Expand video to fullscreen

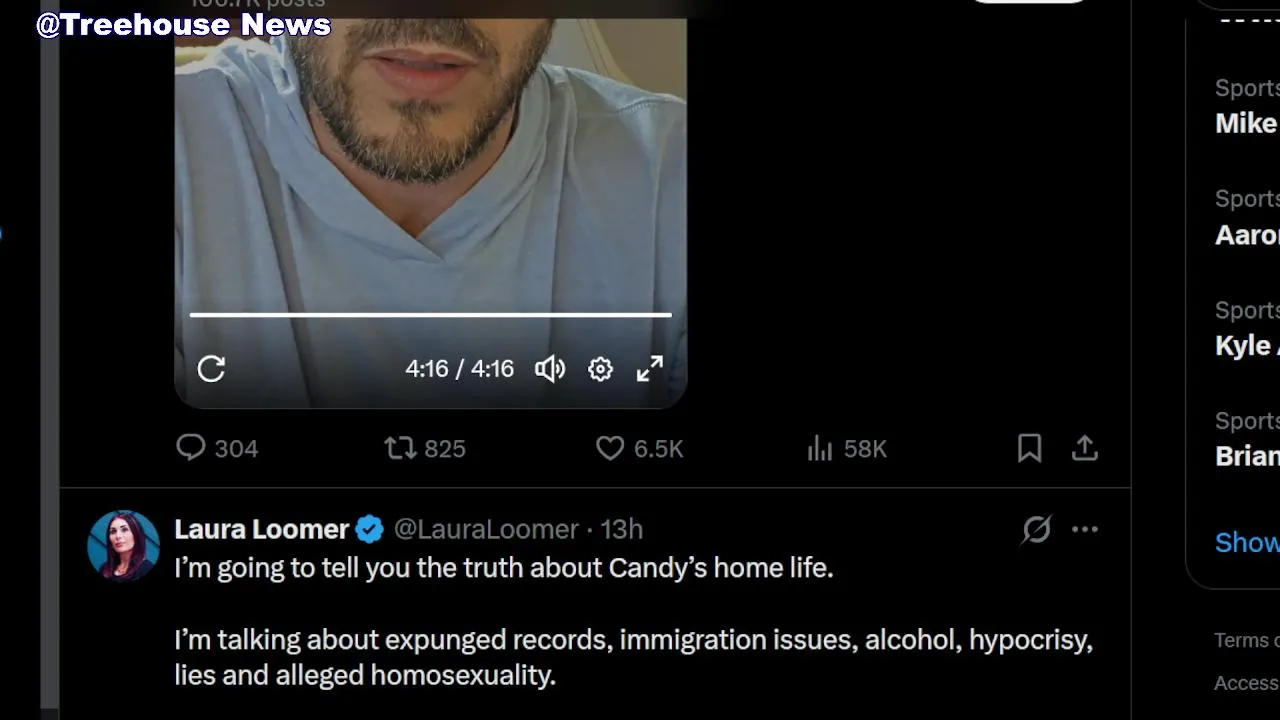(x=650, y=369)
